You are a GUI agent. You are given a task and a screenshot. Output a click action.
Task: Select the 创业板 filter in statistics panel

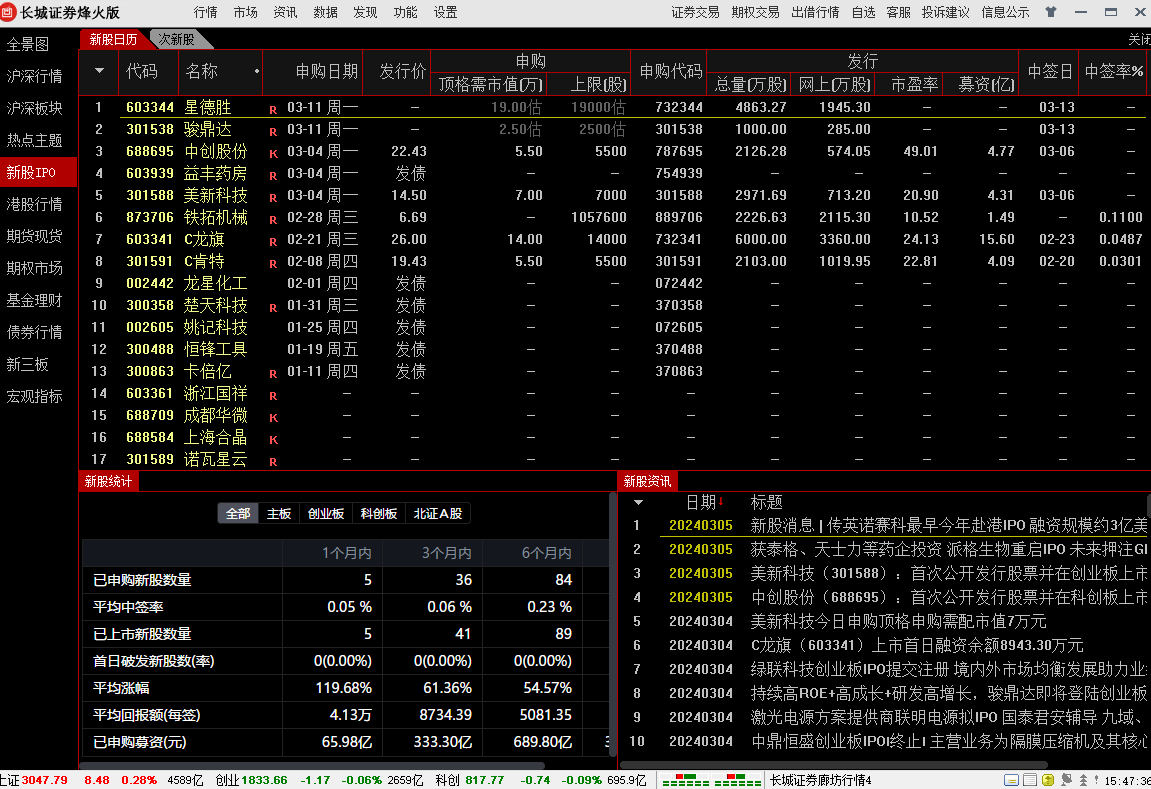coord(326,513)
